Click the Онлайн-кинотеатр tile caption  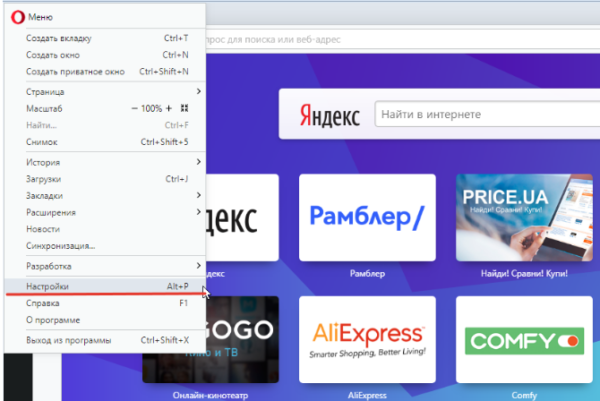pos(210,396)
